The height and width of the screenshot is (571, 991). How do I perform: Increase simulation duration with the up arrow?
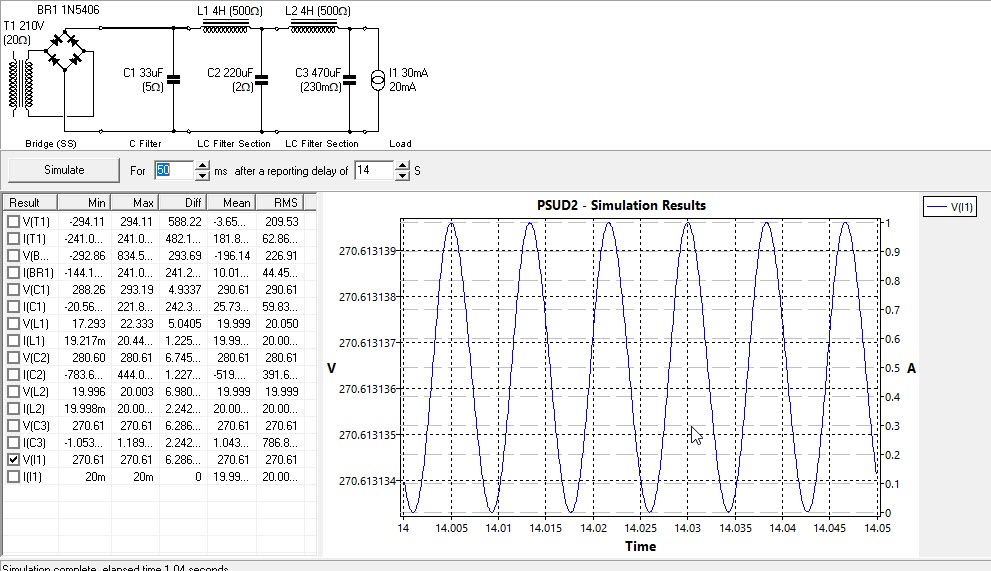tap(202, 165)
